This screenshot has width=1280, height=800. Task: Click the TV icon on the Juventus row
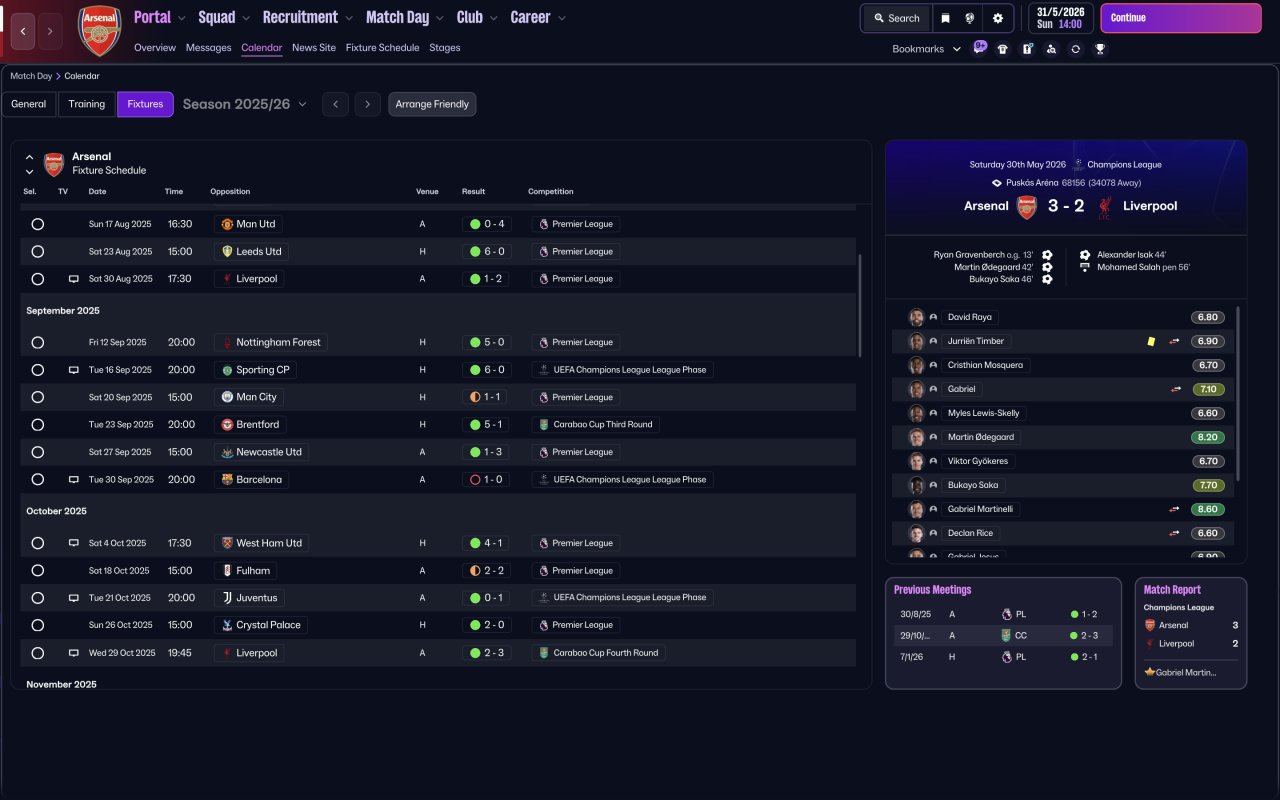pos(73,598)
